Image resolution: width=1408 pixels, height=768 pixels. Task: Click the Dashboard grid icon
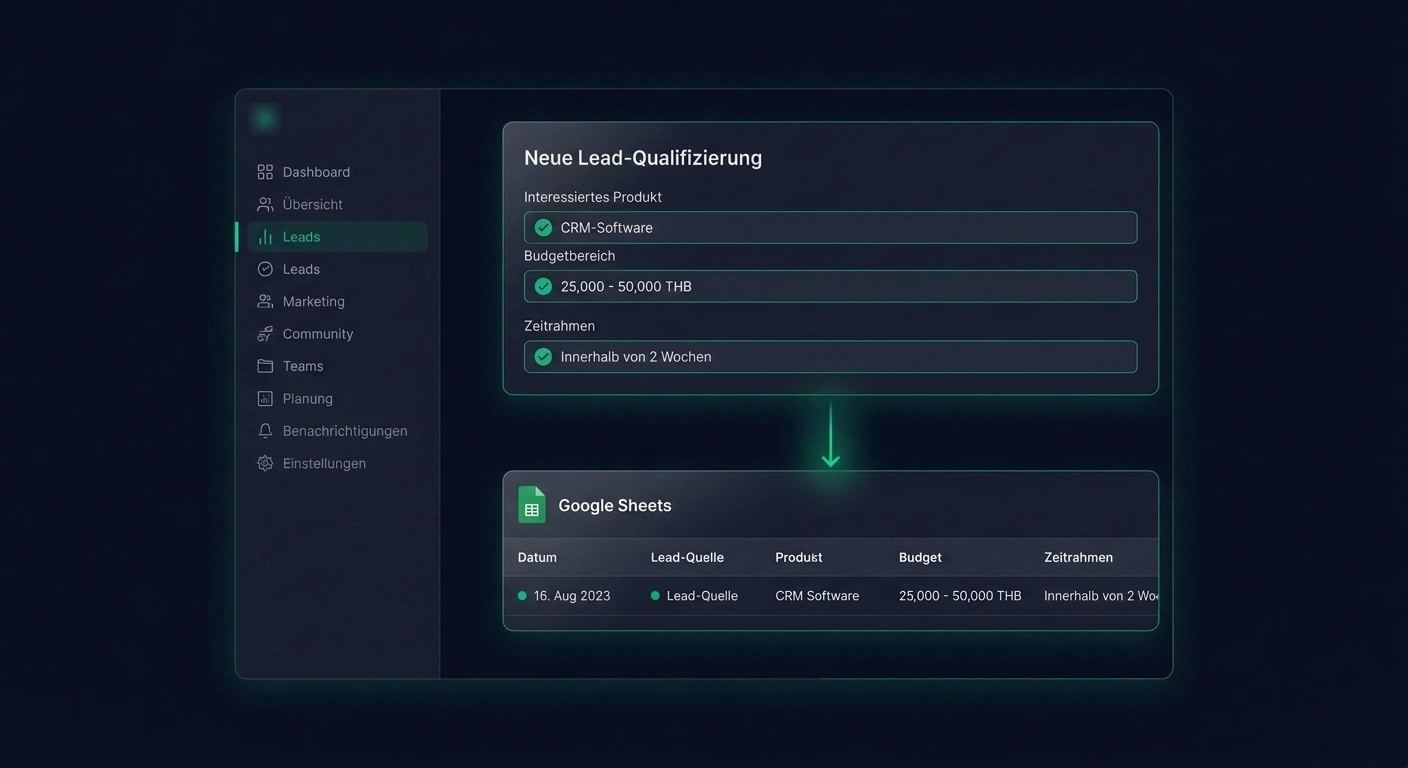click(x=265, y=172)
